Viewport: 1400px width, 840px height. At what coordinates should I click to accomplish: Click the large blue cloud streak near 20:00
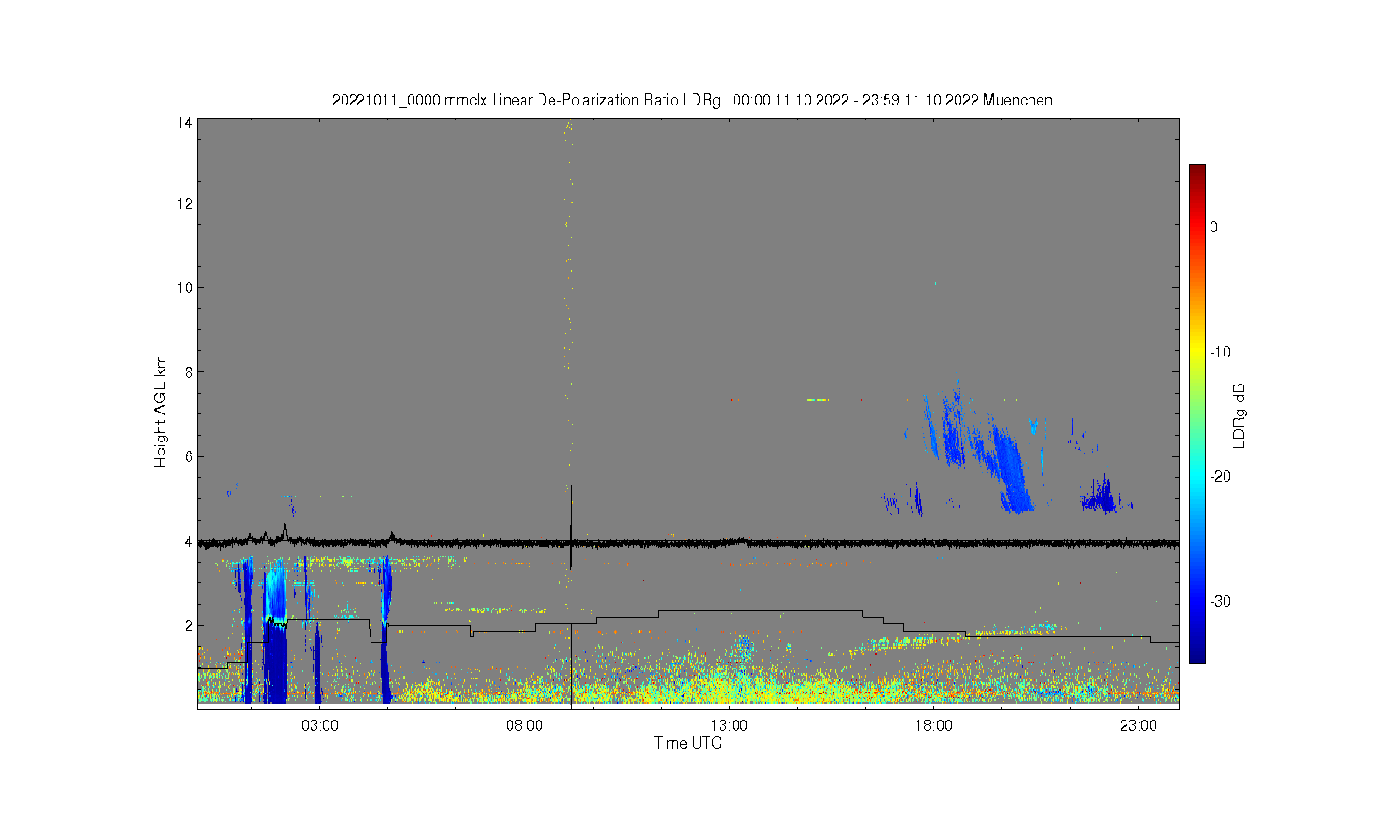(1010, 469)
